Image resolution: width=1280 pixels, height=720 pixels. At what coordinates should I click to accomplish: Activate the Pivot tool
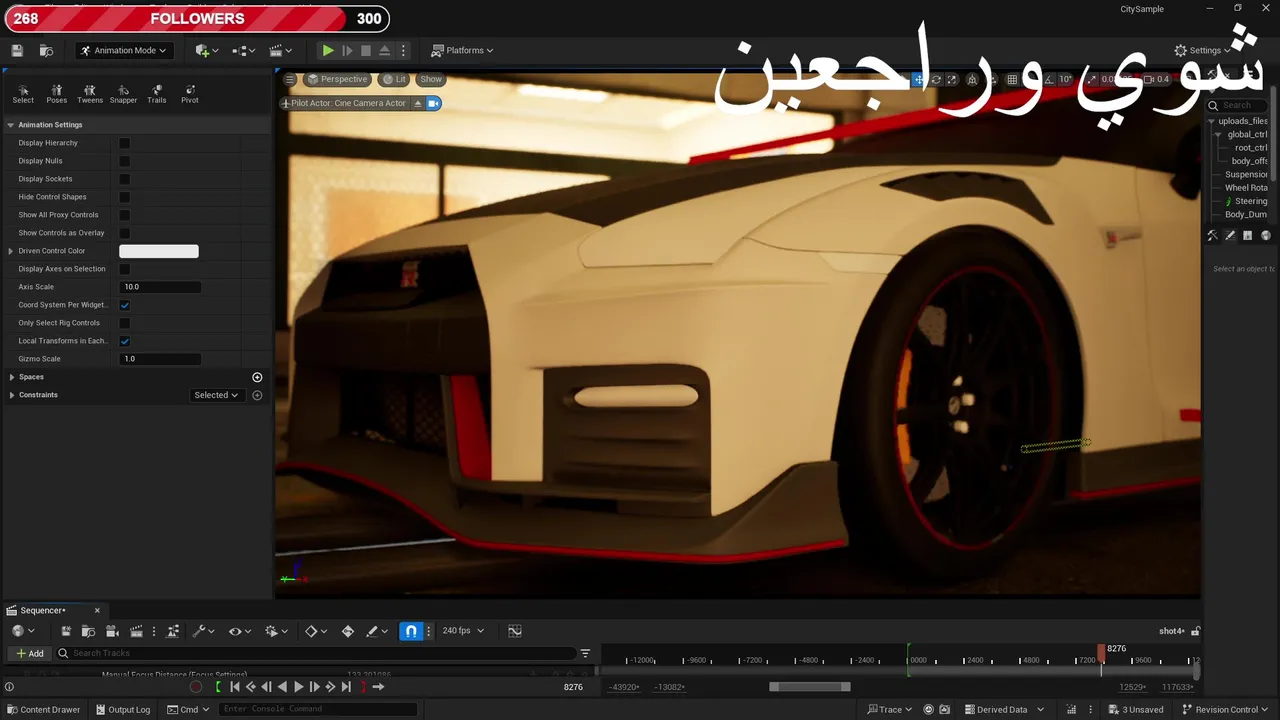[x=190, y=94]
